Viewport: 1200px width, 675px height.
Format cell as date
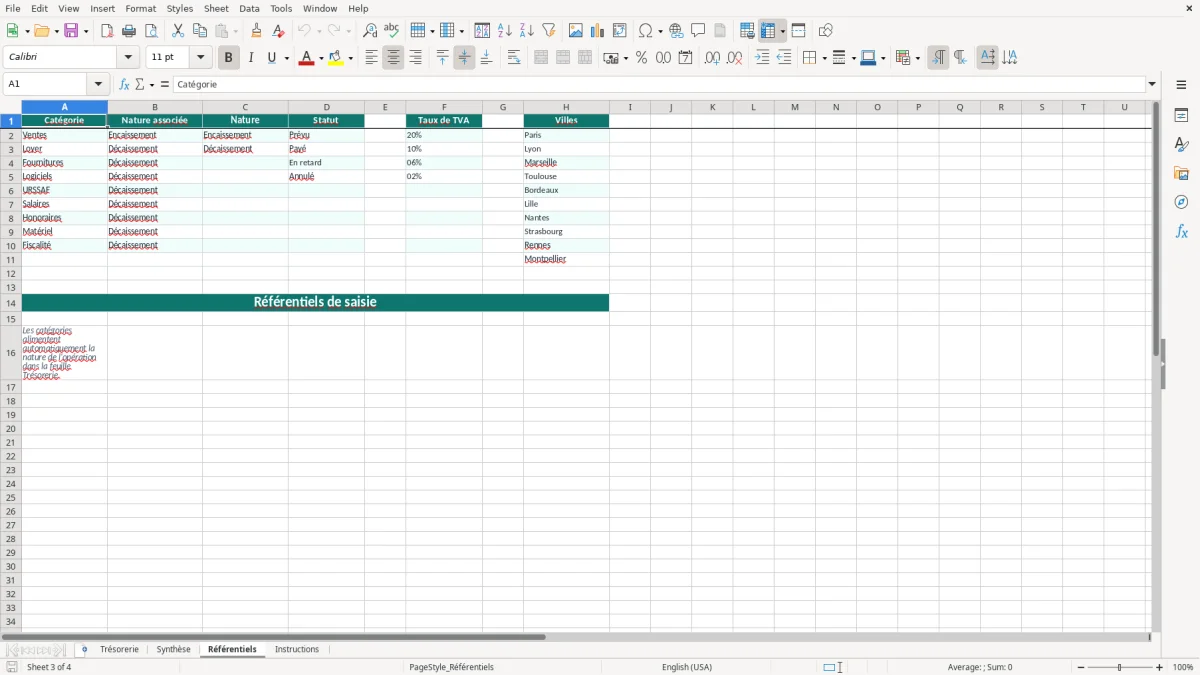click(685, 58)
